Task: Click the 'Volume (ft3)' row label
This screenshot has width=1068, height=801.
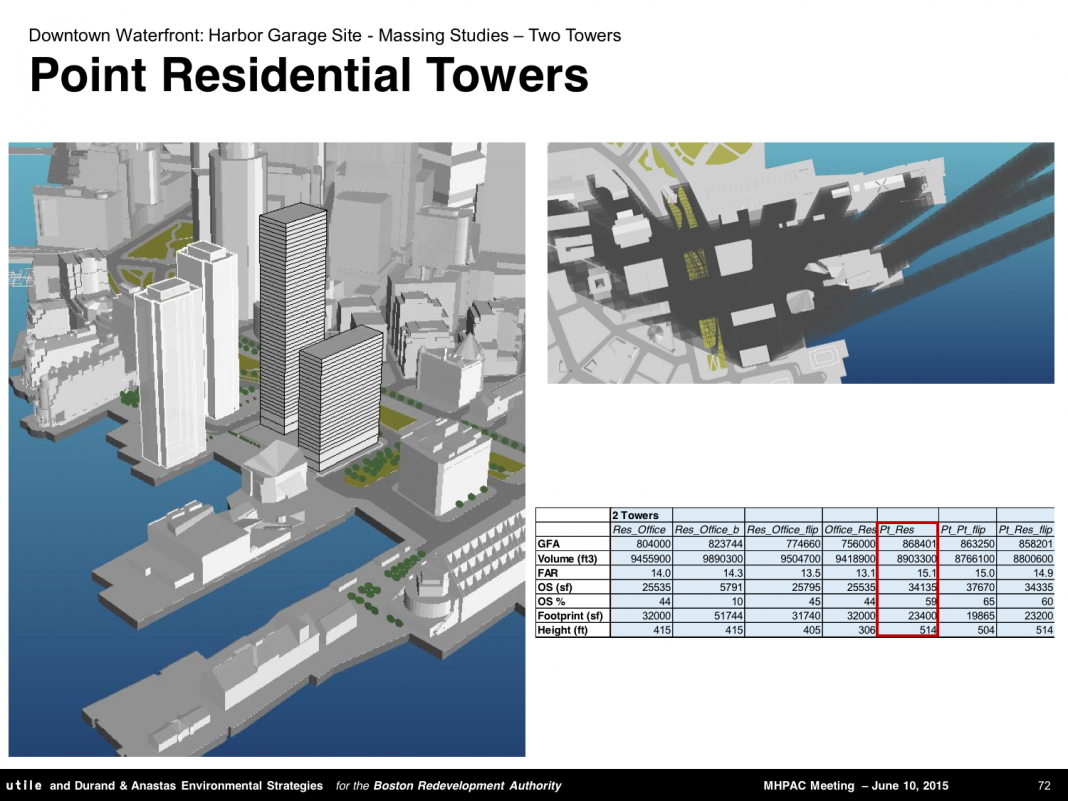Action: click(567, 559)
